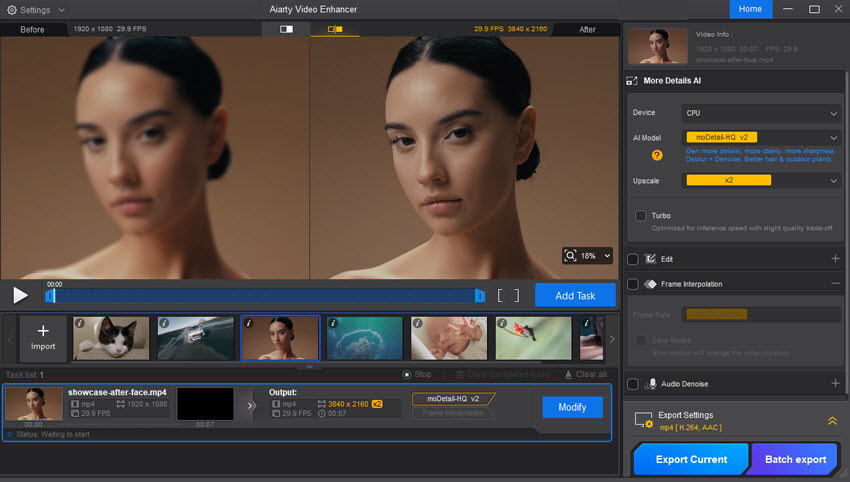This screenshot has height=482, width=850.
Task: Play the video preview
Action: 20,295
